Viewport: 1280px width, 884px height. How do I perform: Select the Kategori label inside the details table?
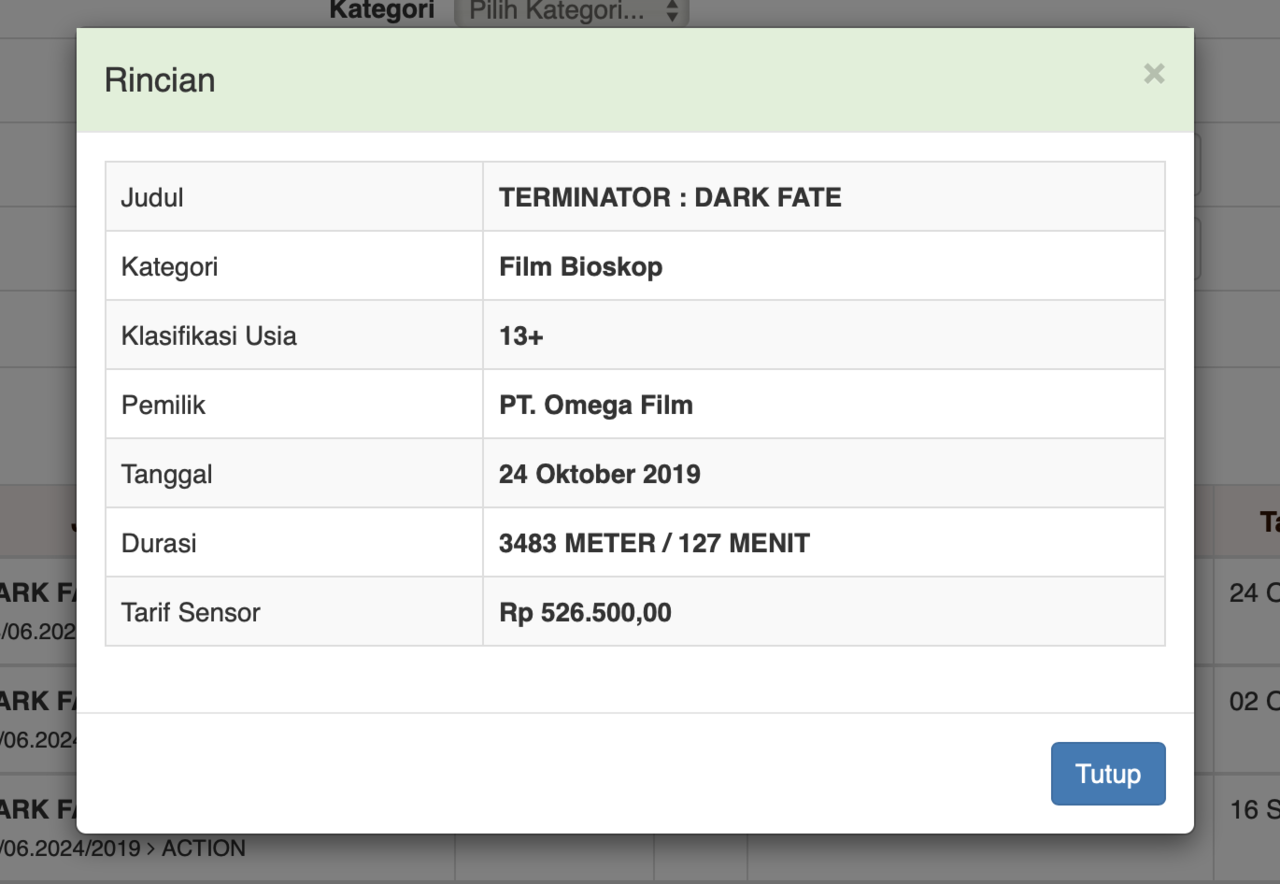click(x=169, y=267)
